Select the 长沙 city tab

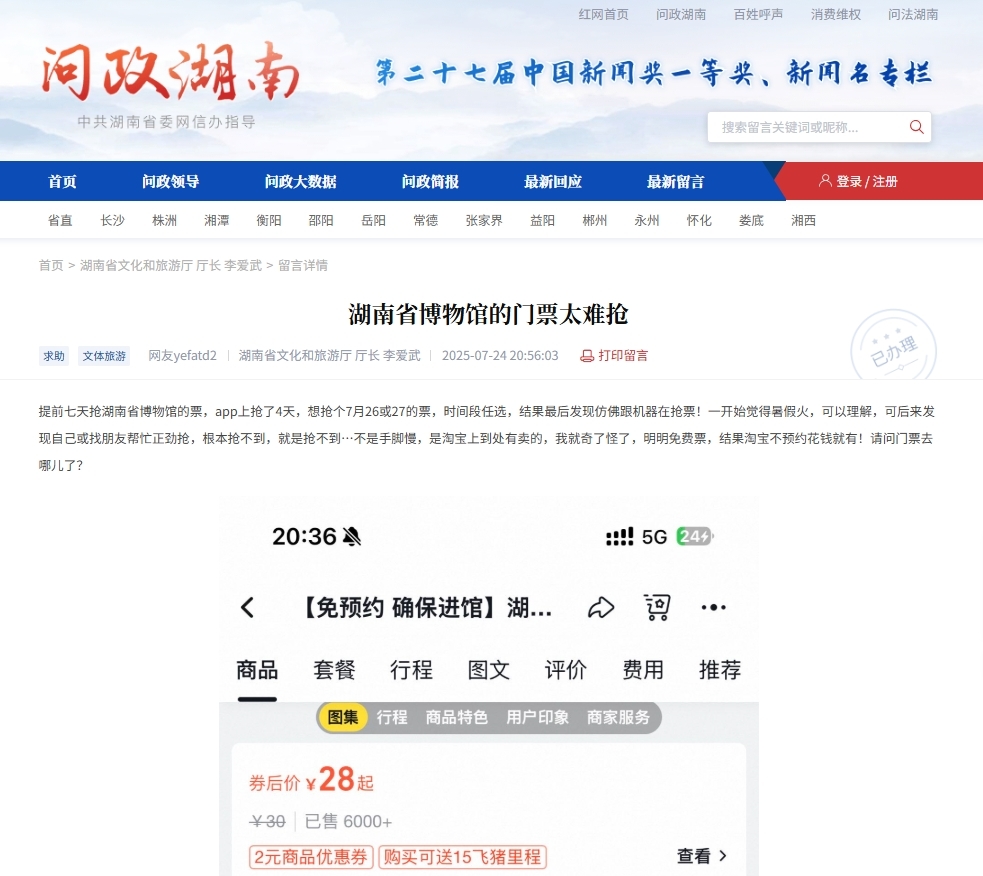[112, 220]
